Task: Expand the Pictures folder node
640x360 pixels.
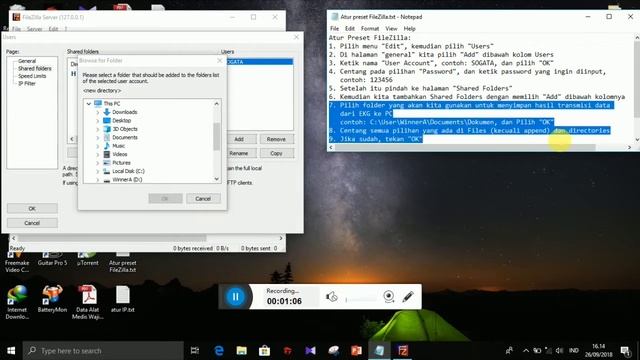Action: [97, 163]
